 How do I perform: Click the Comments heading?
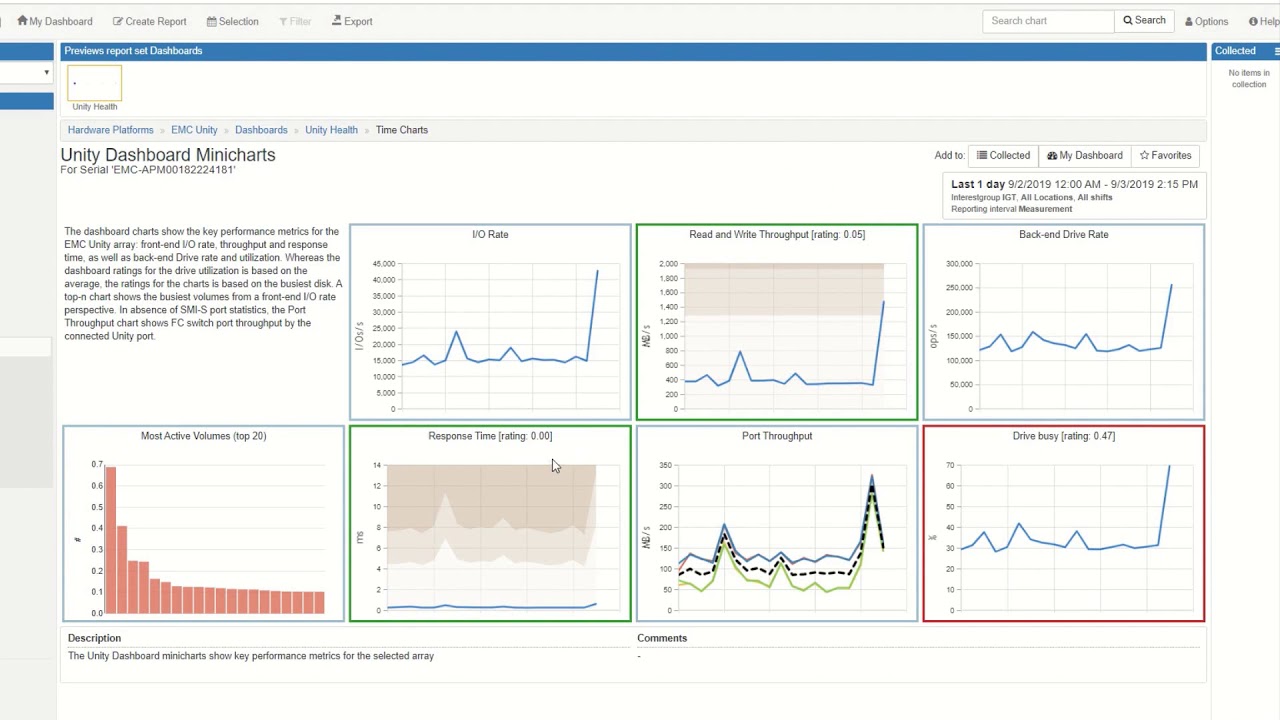pyautogui.click(x=662, y=638)
